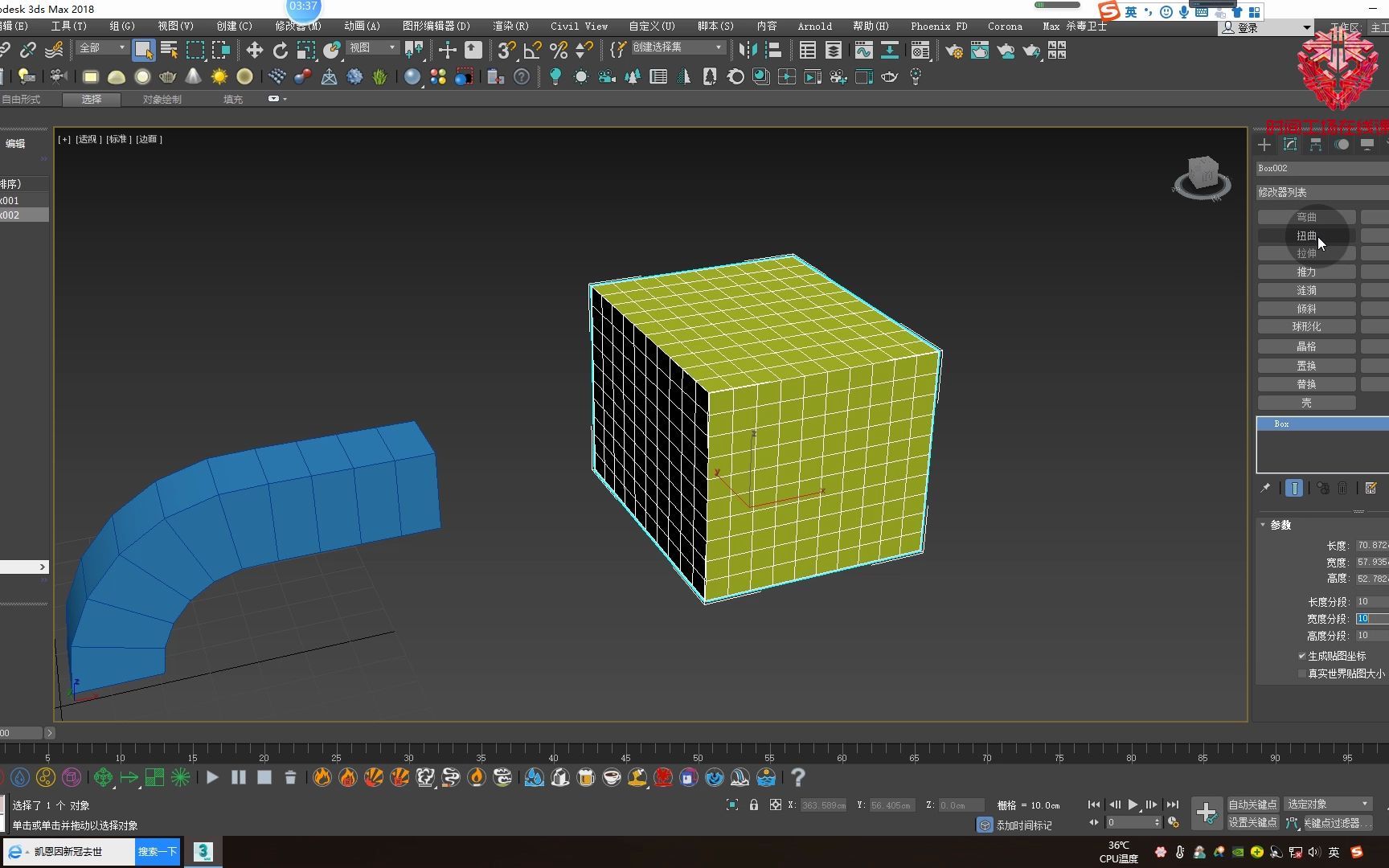
Task: Toggle the 生成贴图坐标 checkbox
Action: click(1301, 656)
